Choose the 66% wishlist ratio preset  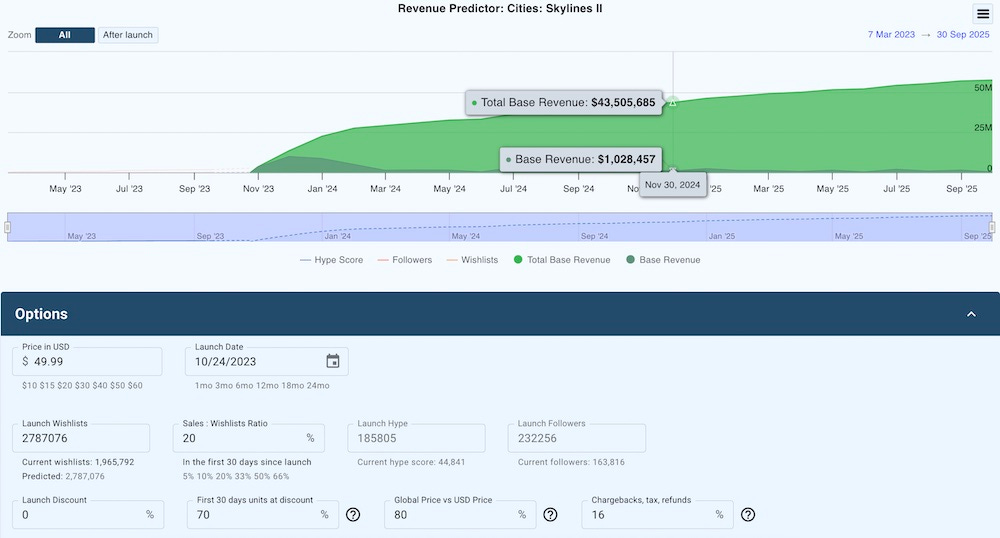[281, 476]
